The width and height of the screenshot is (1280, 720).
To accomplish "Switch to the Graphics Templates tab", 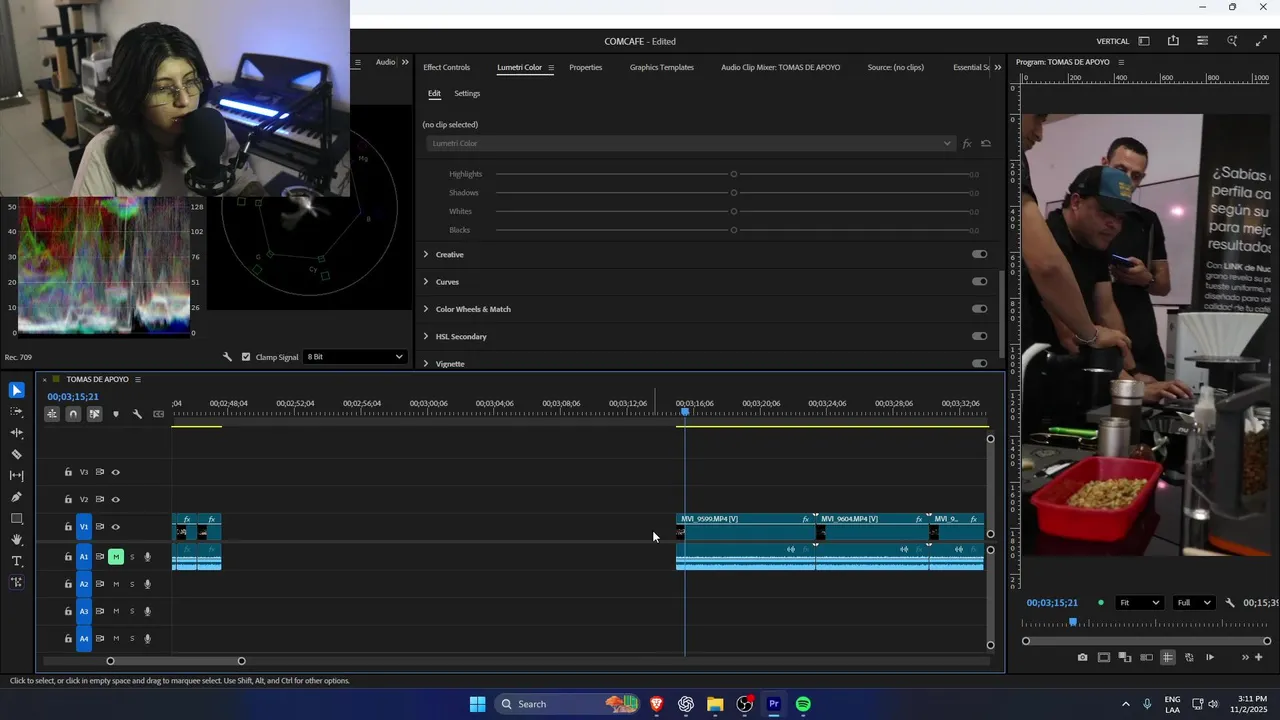I will click(x=661, y=67).
